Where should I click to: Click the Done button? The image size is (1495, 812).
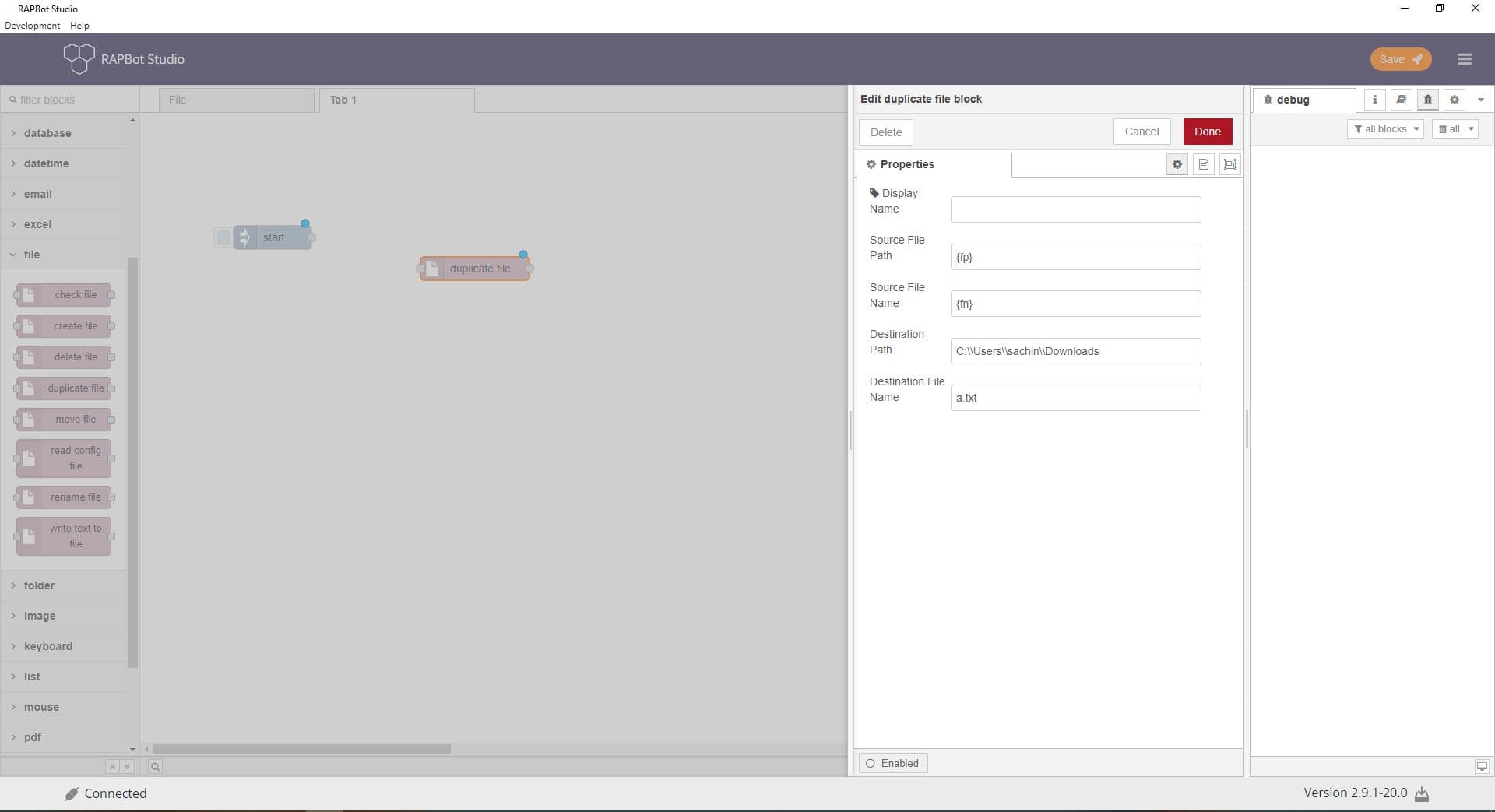pos(1207,132)
